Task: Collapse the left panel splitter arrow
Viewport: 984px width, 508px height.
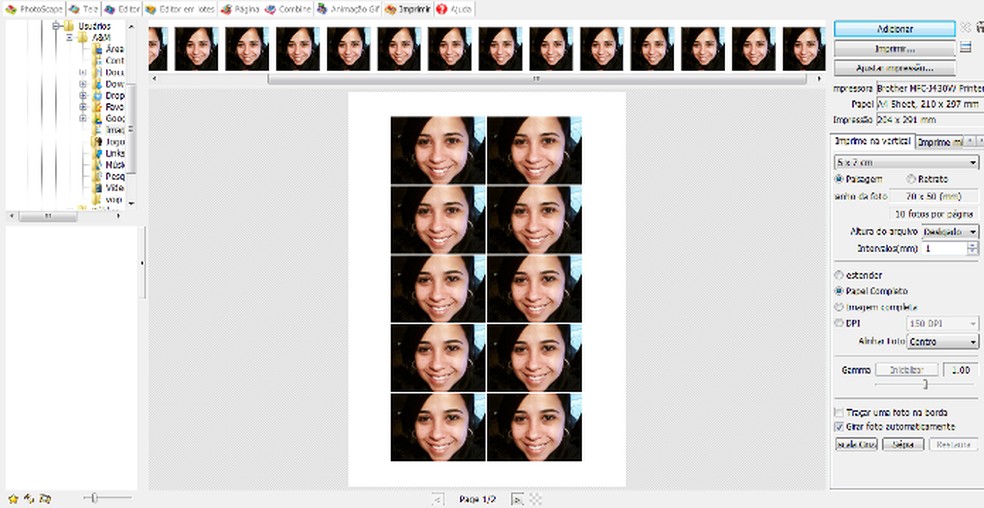Action: tap(142, 262)
